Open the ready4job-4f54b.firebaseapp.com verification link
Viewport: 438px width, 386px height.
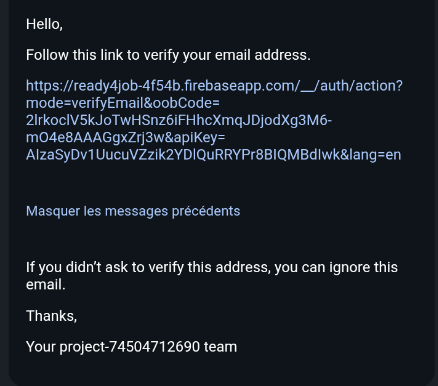pos(214,120)
